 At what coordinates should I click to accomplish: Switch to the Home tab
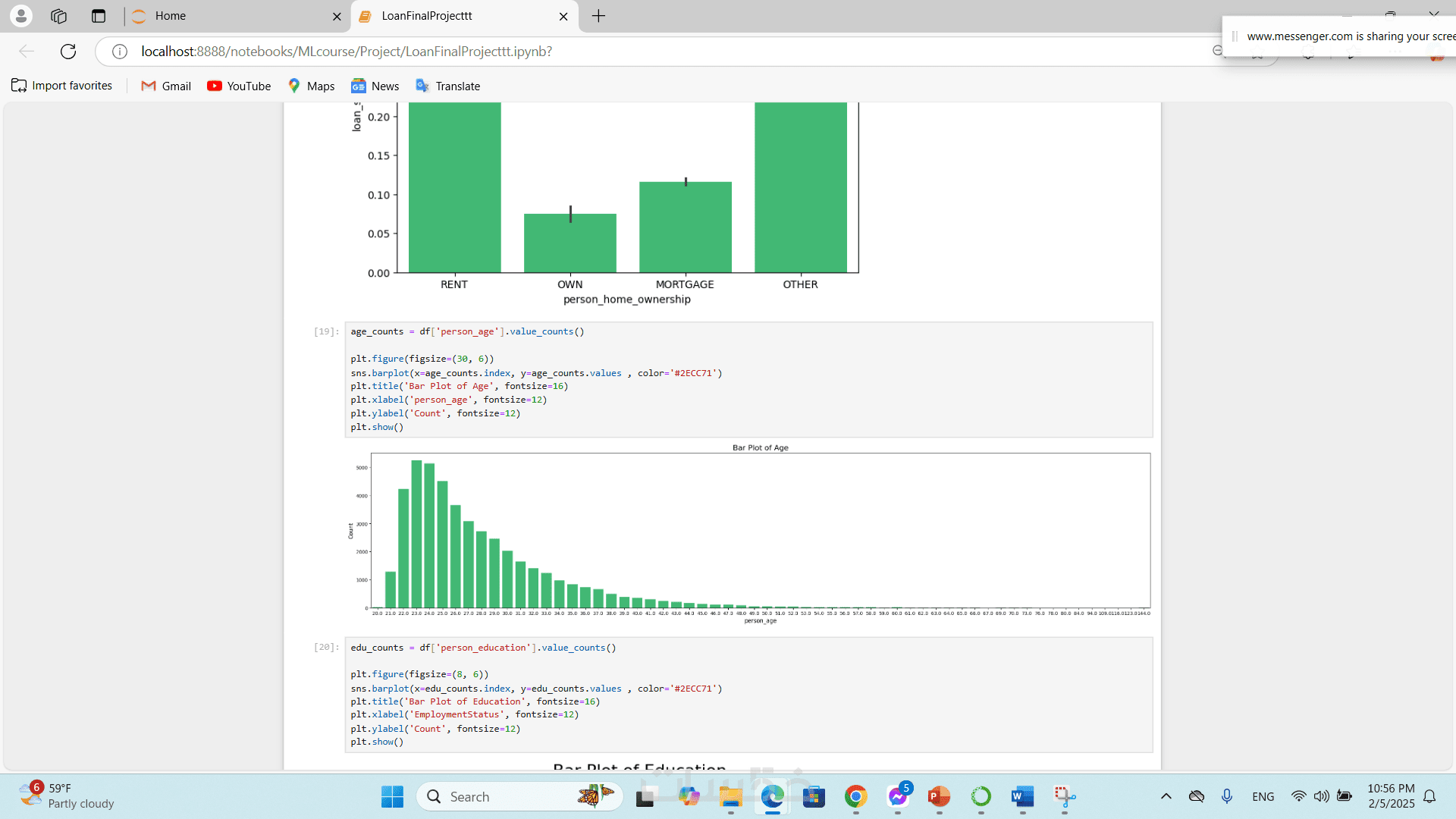coord(227,16)
